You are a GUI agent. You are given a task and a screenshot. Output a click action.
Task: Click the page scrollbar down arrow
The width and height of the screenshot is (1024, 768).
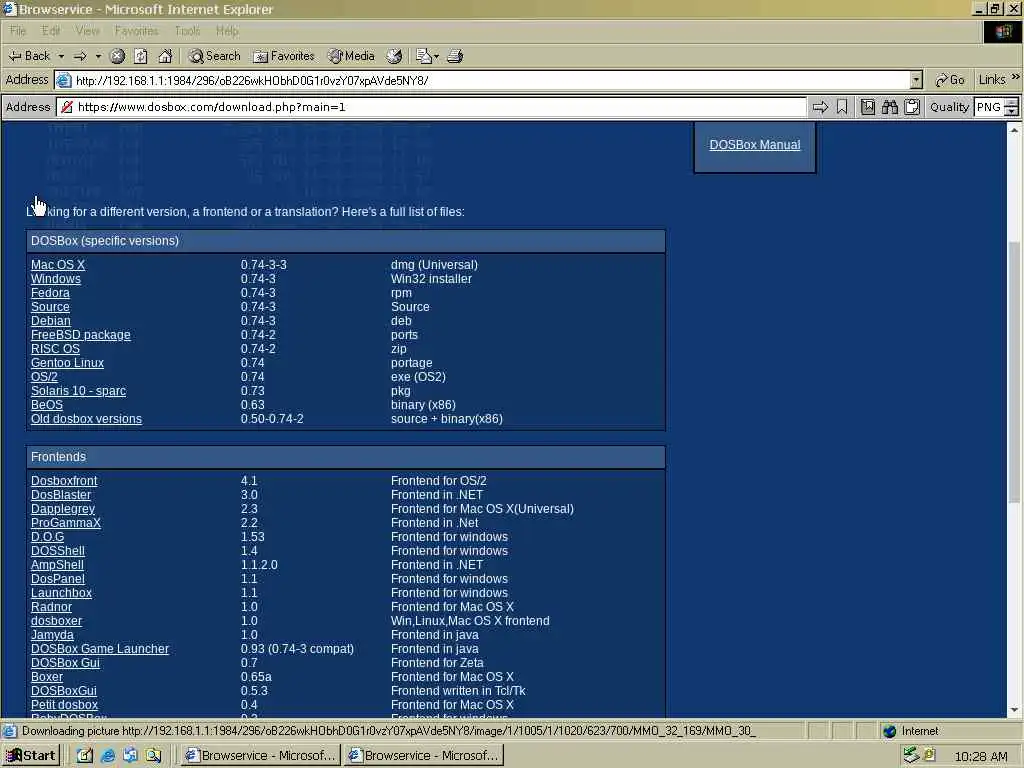[x=1014, y=710]
